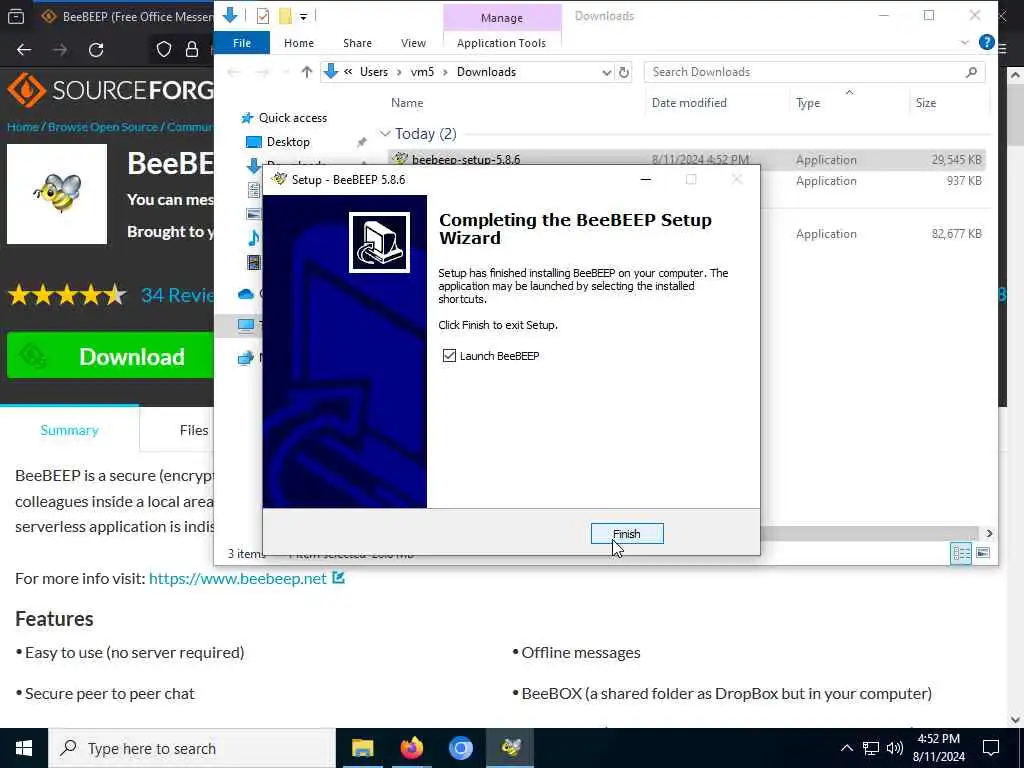Open the volume tray icon
Screen dimensions: 1024x768
tap(895, 748)
